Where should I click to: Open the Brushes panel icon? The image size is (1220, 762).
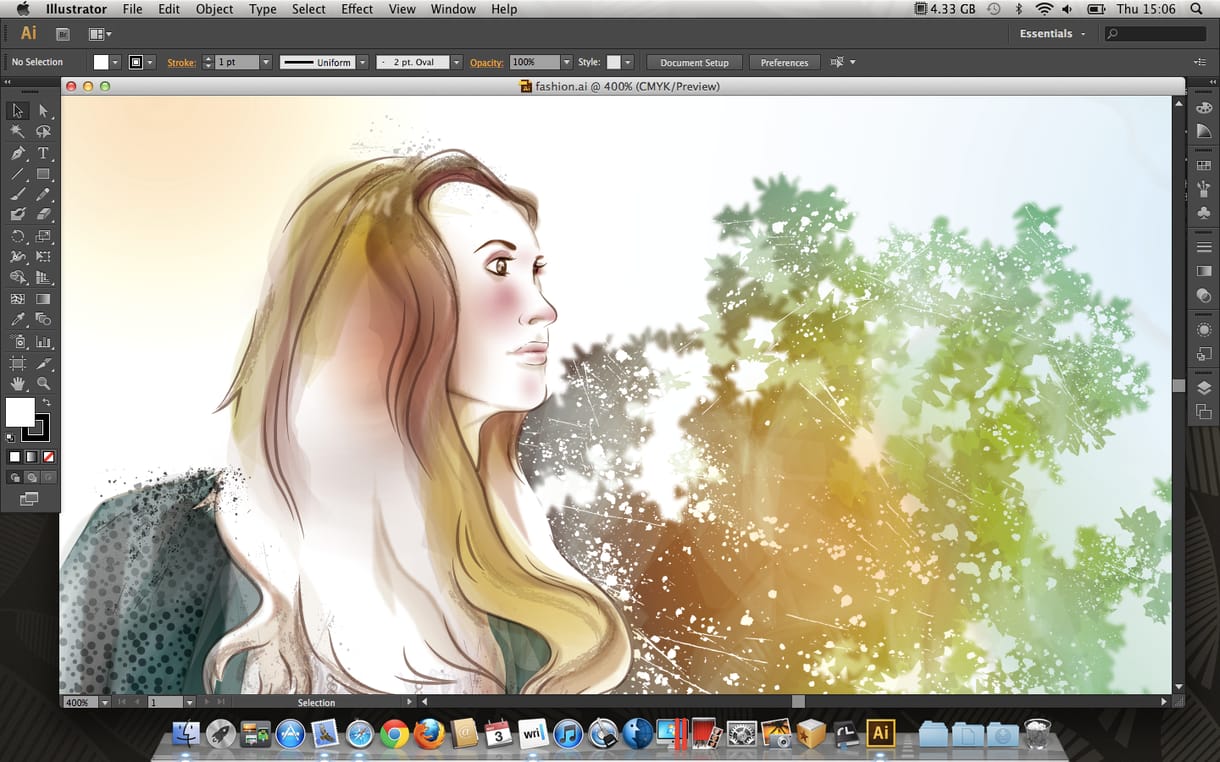[1204, 188]
